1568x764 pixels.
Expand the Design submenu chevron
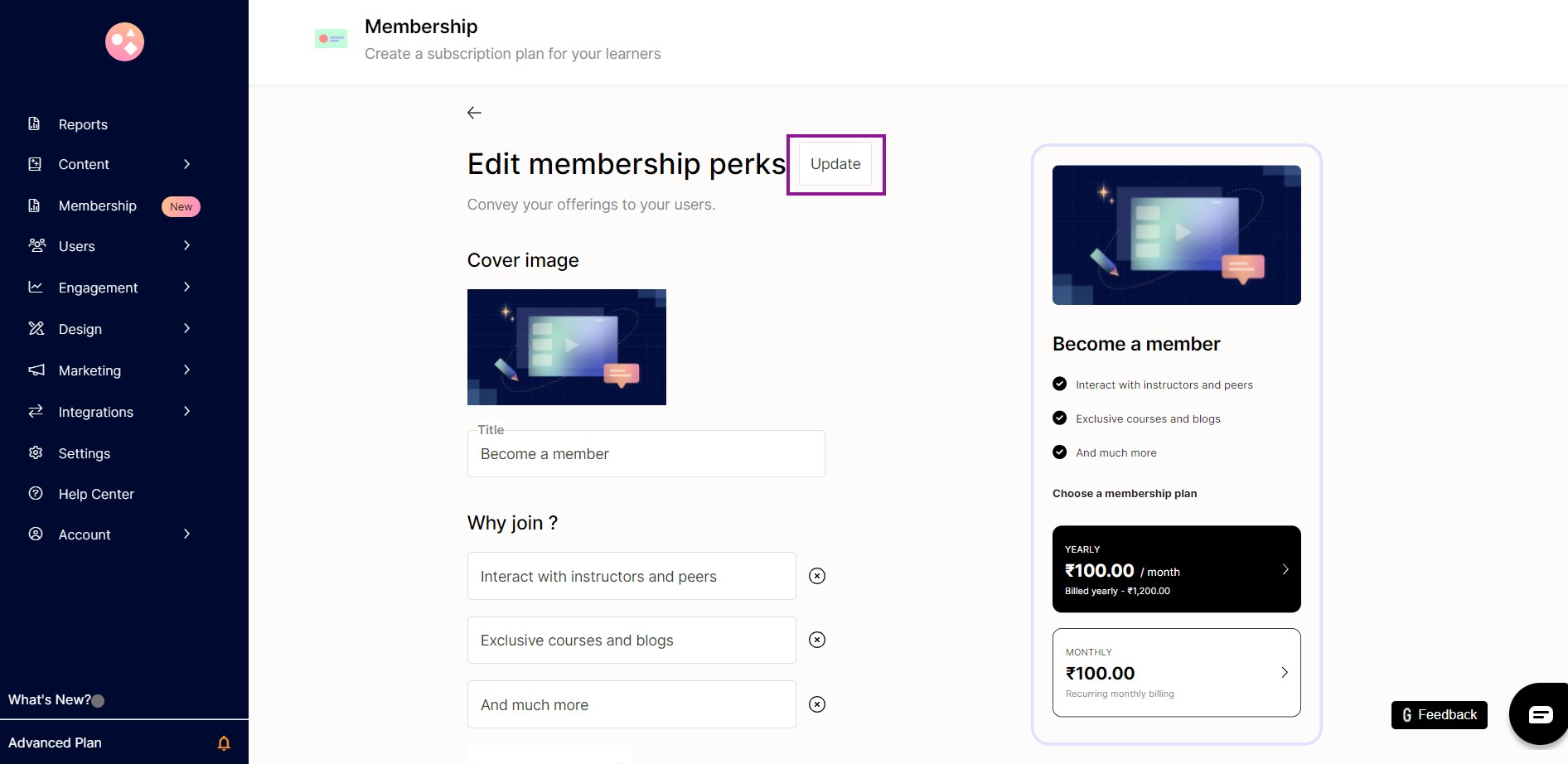click(186, 328)
